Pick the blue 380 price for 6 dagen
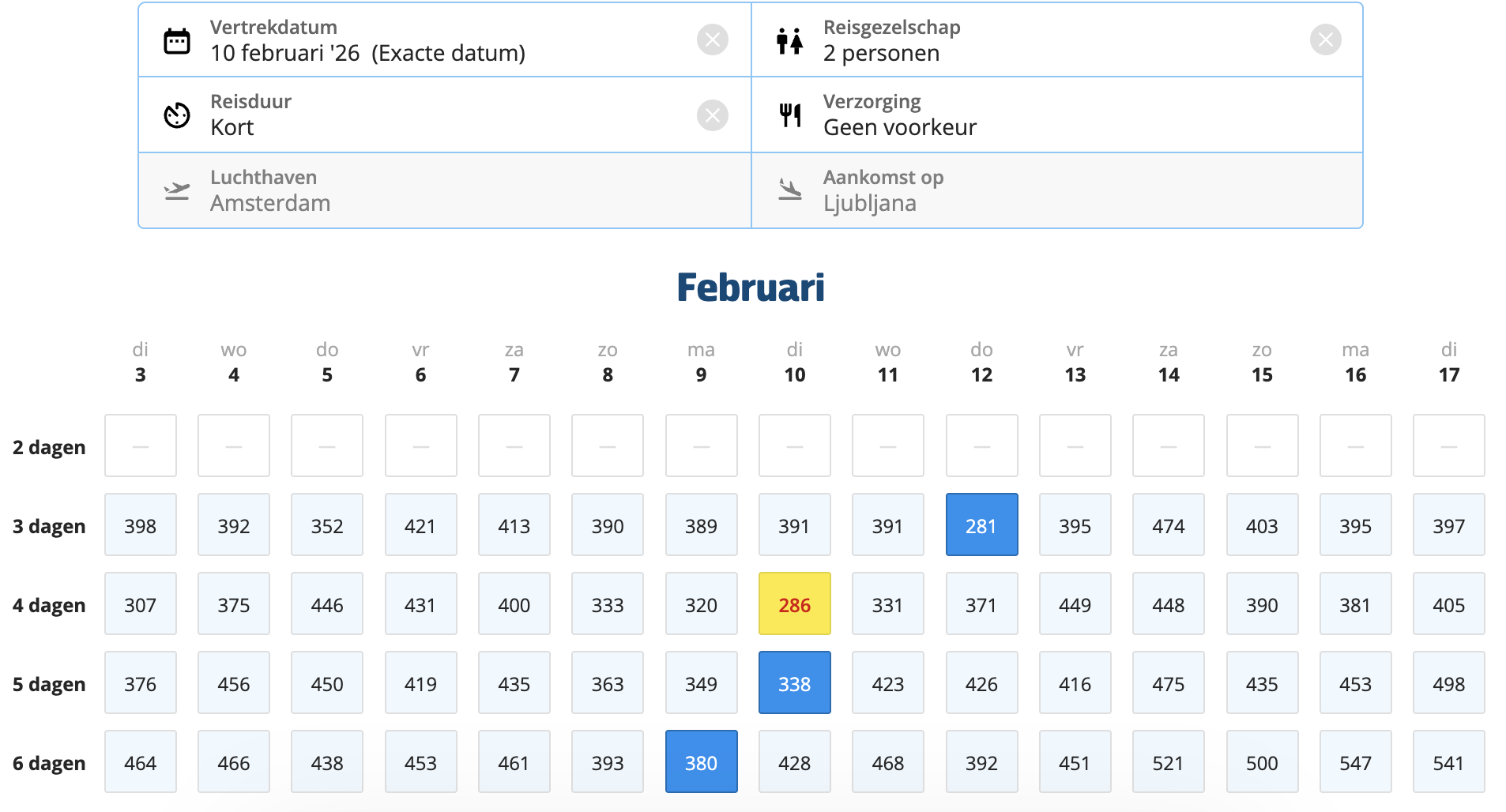 click(701, 762)
